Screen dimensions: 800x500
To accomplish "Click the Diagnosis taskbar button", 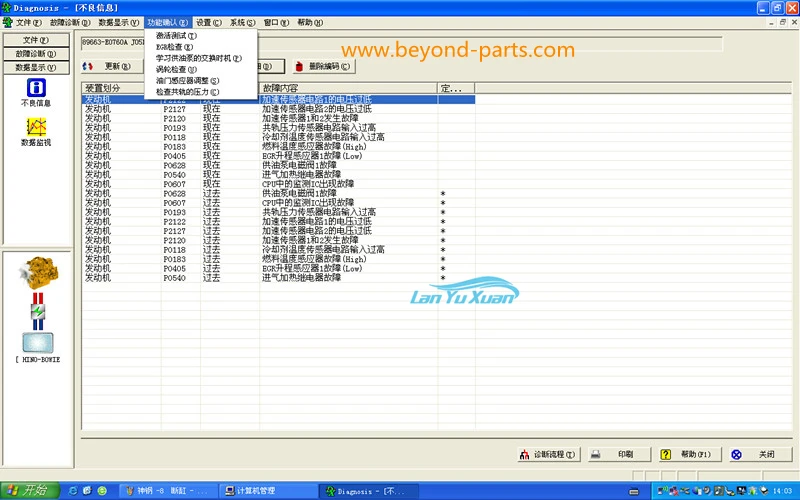I will click(x=368, y=491).
